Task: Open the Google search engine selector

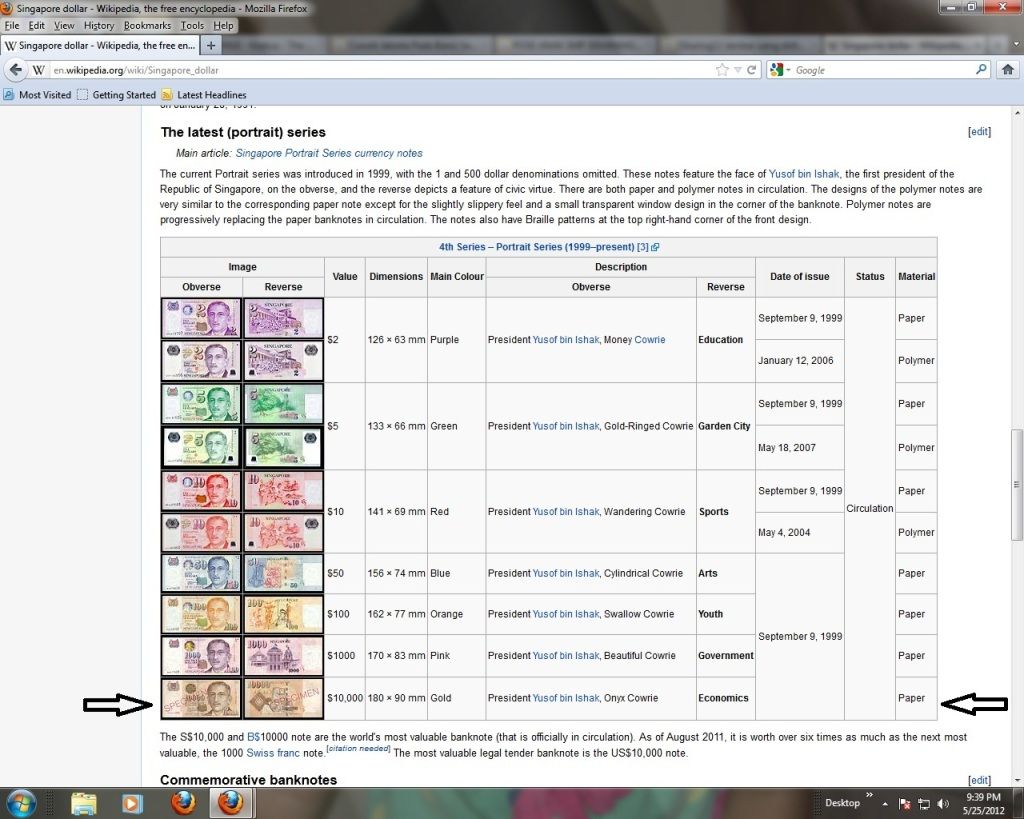Action: tap(780, 70)
